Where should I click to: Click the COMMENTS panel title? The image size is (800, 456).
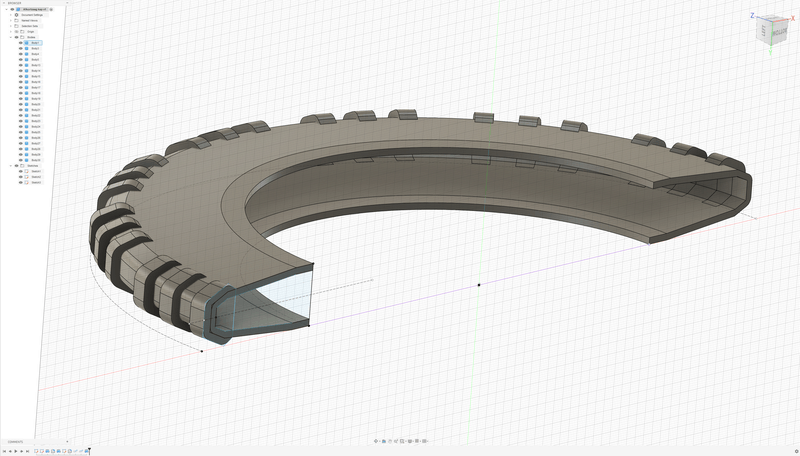[15, 442]
